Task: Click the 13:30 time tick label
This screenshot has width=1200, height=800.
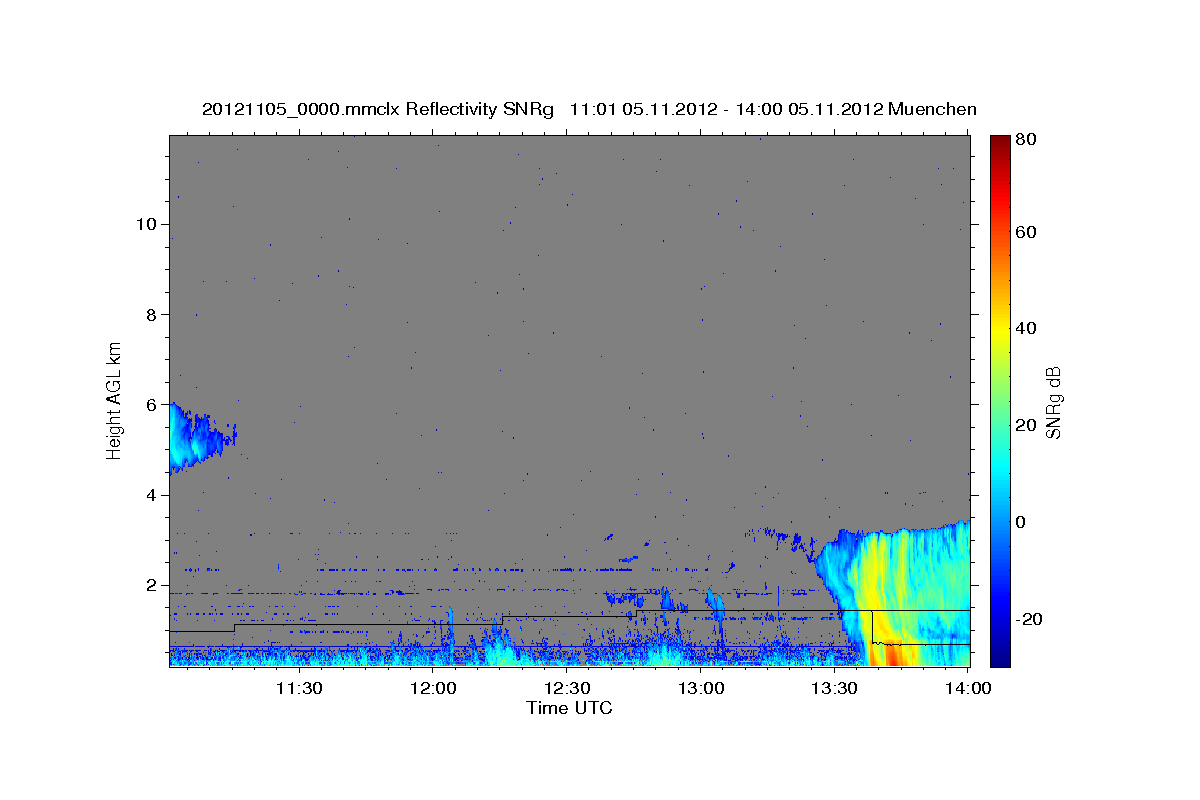Action: (835, 688)
